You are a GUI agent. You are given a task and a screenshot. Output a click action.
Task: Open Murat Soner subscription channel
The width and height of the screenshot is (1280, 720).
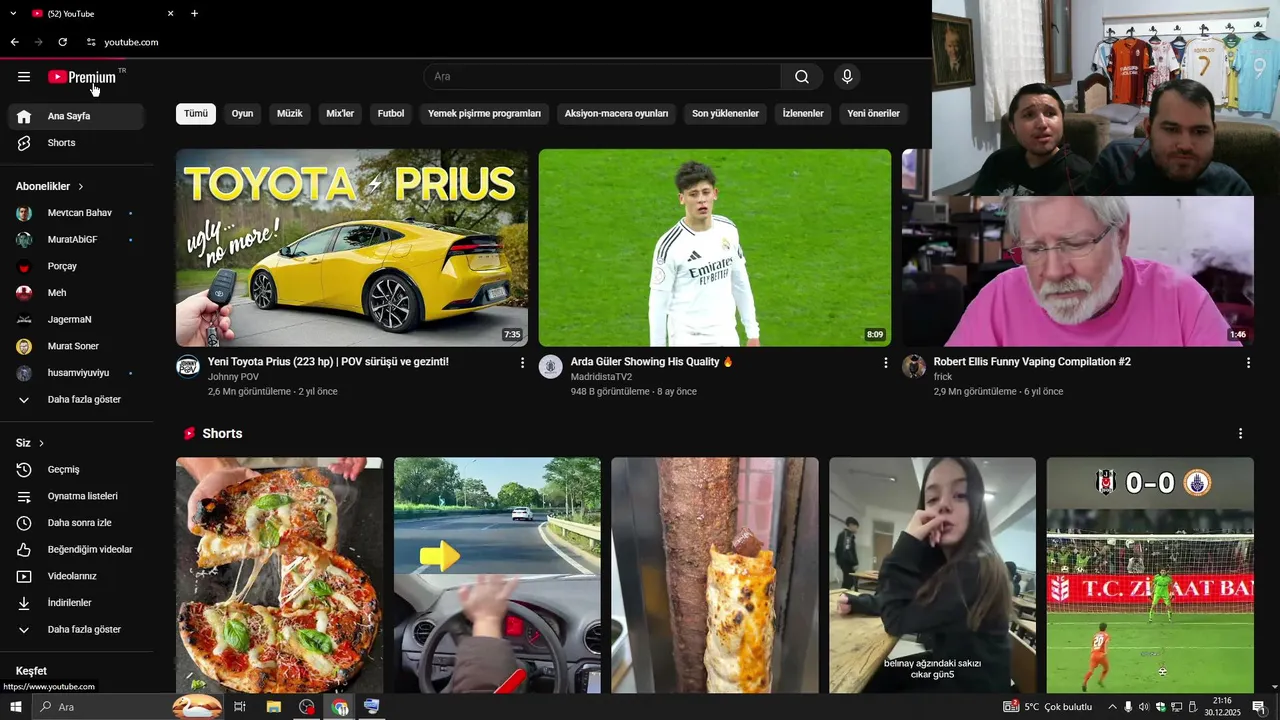coord(76,346)
